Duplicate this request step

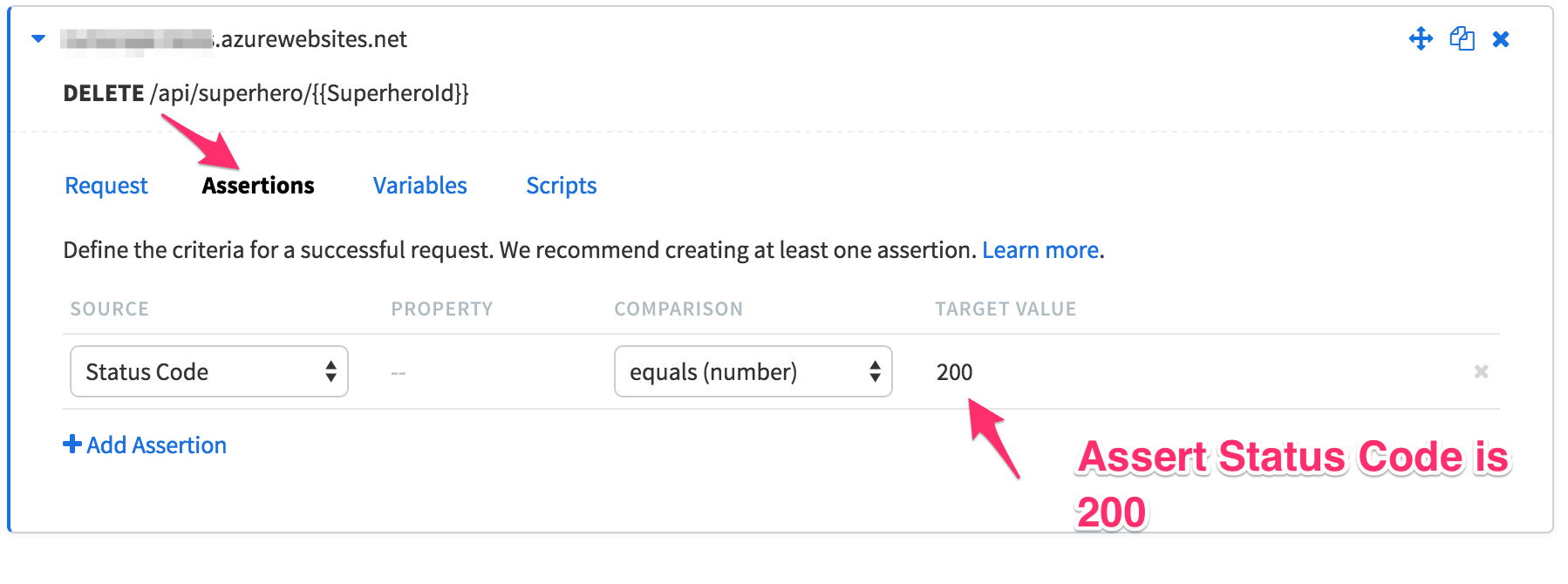(1462, 38)
